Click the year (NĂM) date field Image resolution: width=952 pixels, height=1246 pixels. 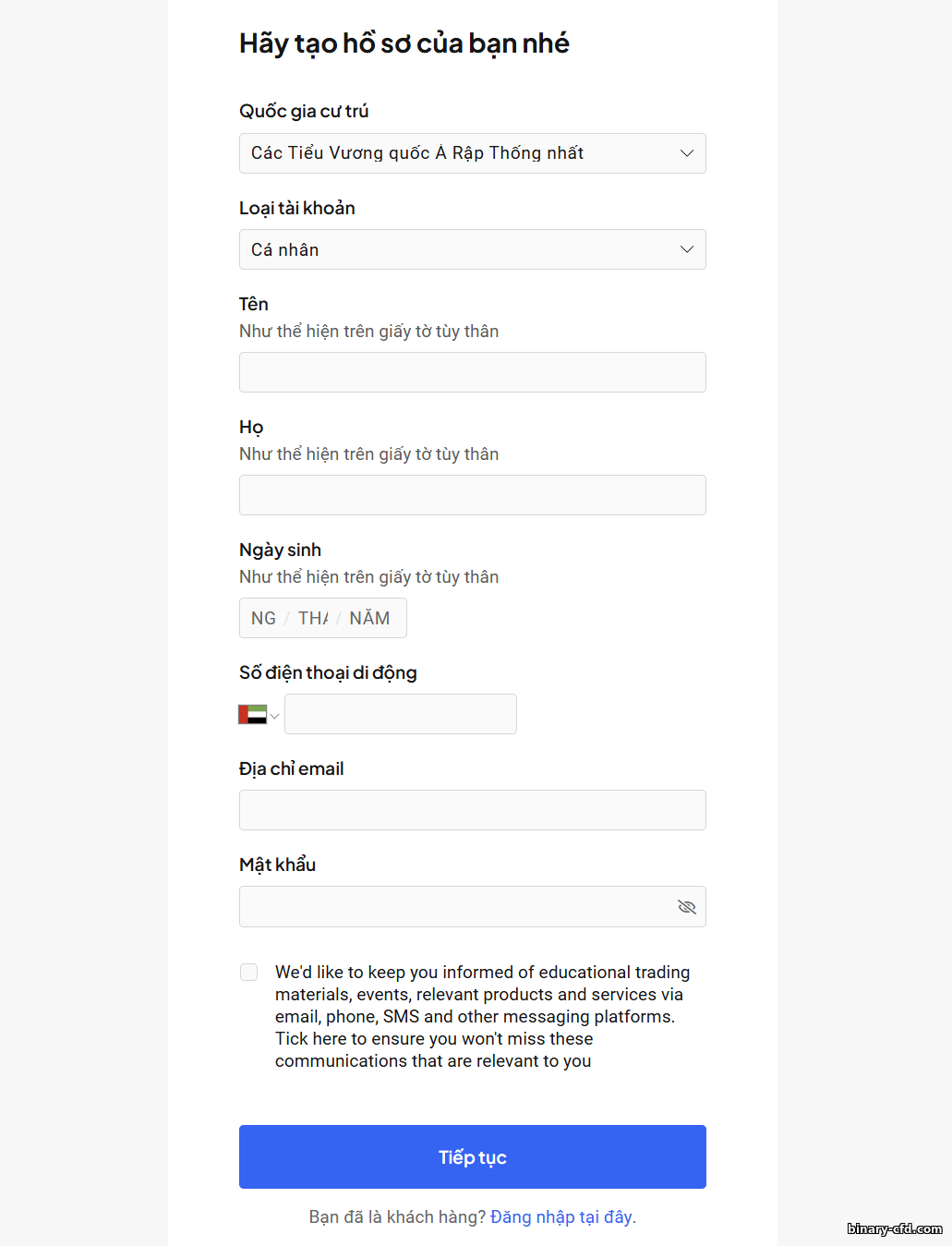click(369, 618)
